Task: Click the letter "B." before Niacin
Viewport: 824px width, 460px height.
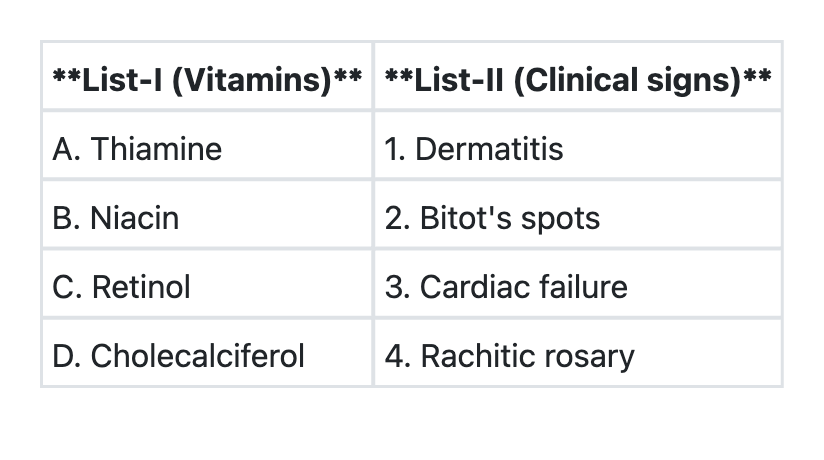Action: coord(67,218)
